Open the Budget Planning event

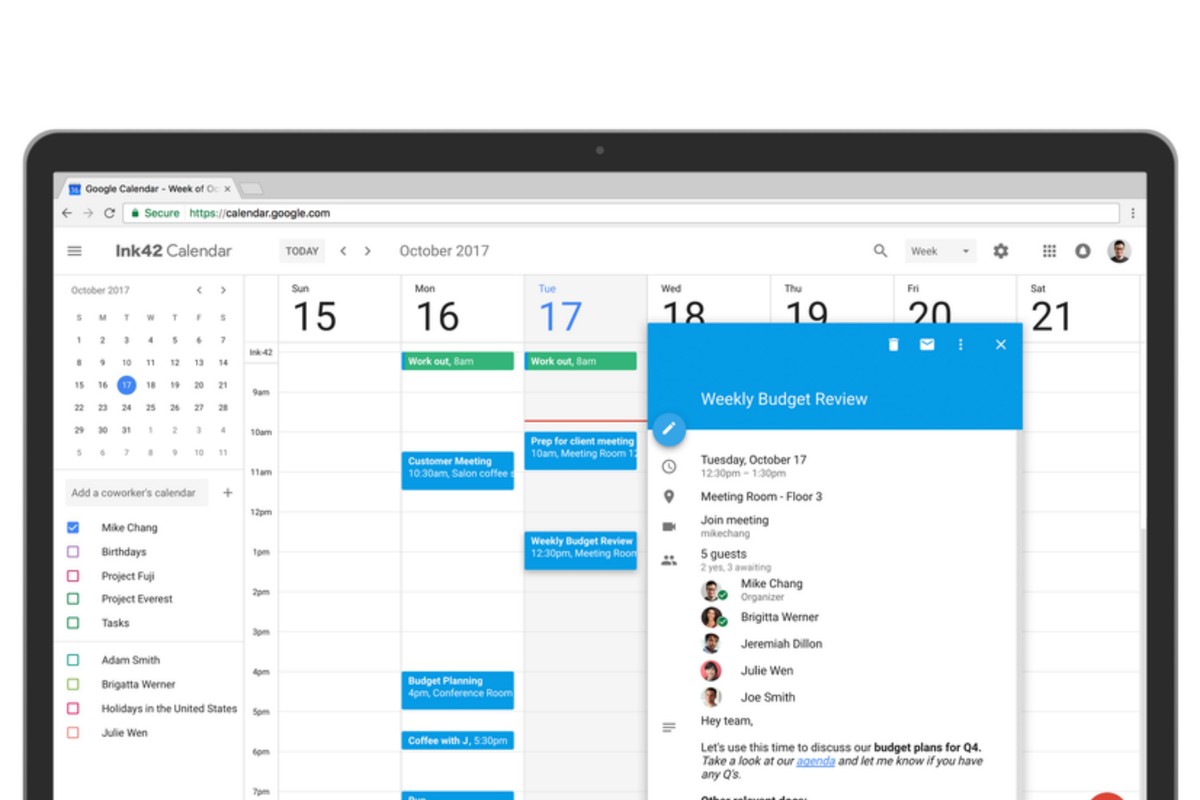[x=458, y=690]
